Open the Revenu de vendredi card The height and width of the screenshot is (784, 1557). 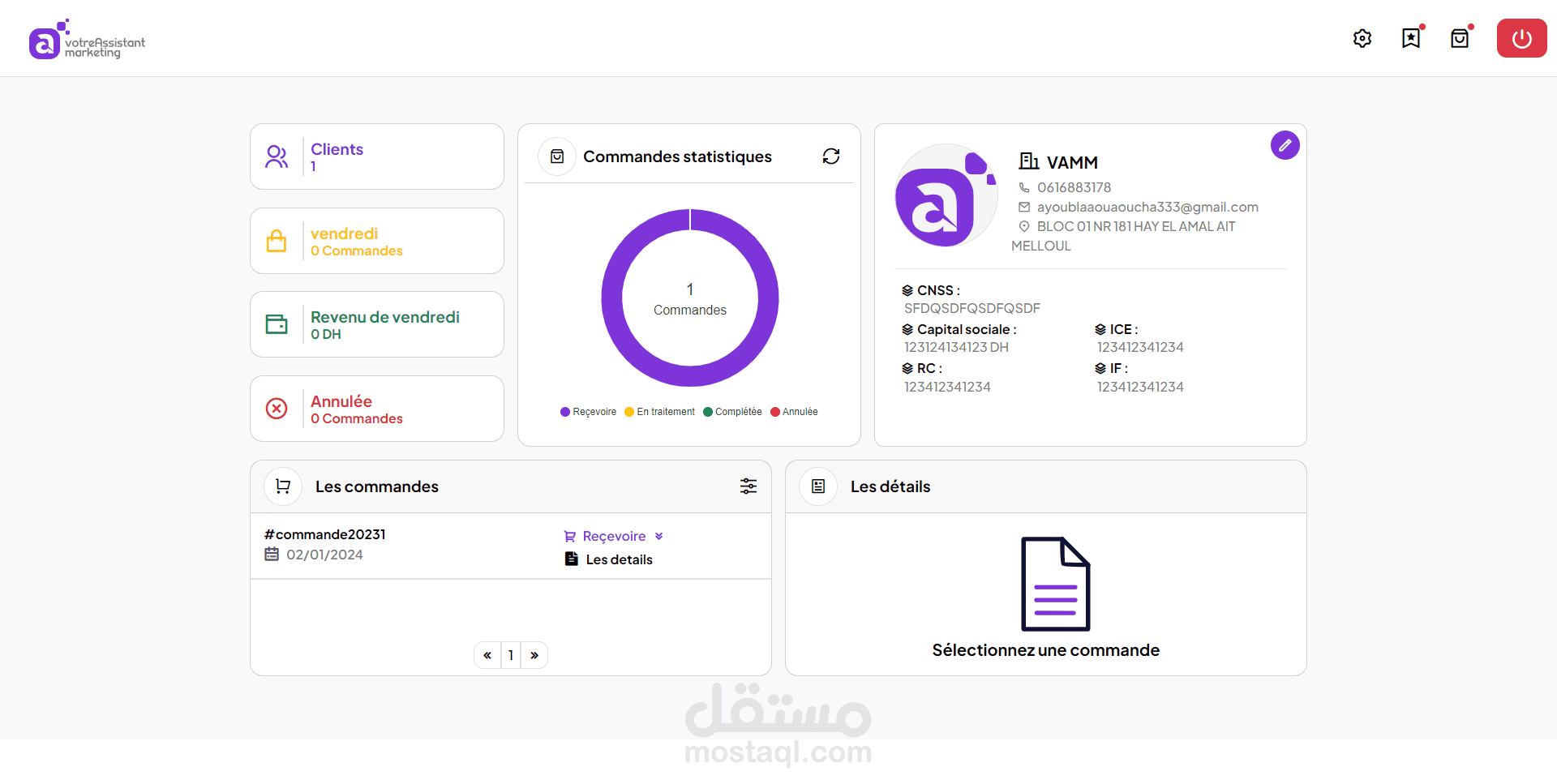point(377,324)
